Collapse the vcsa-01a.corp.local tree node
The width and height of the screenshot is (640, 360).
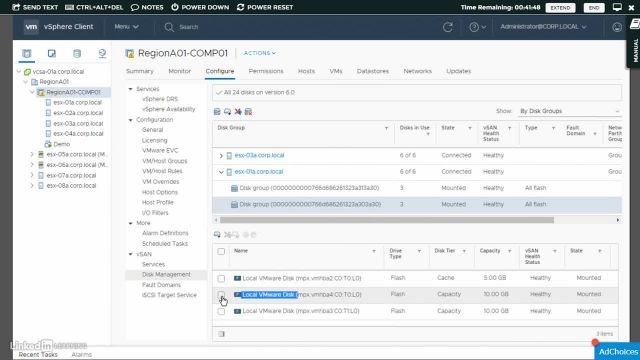[x=19, y=71]
